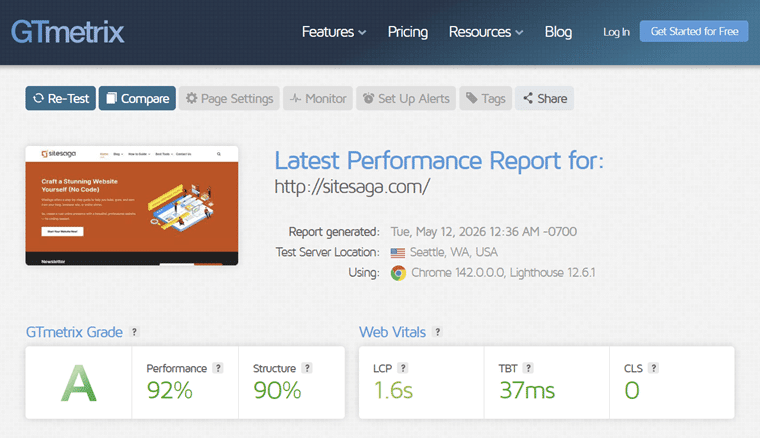Screen dimensions: 760x438
Task: Click help icon beside Web Vitals
Action: click(x=438, y=332)
